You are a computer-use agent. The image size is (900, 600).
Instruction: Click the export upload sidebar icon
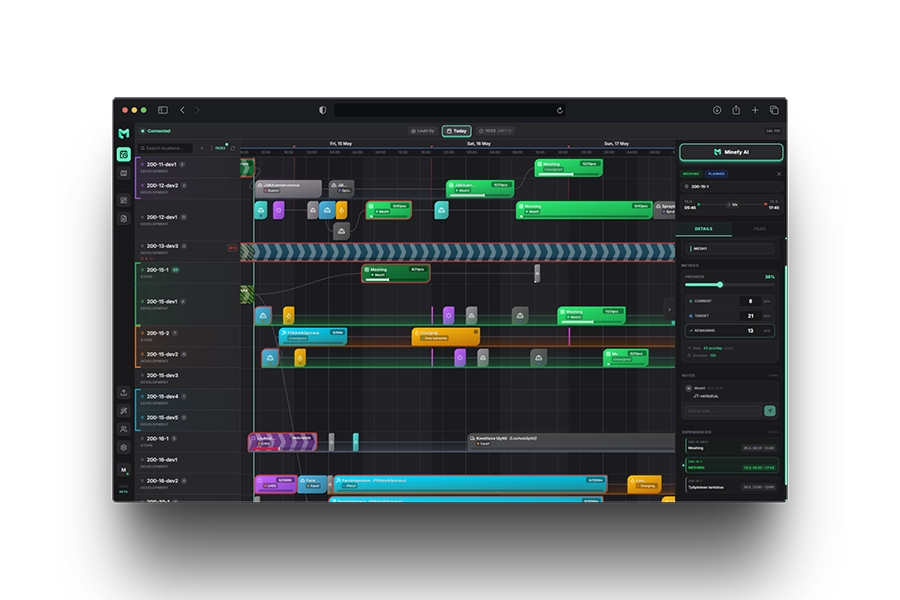(x=123, y=393)
